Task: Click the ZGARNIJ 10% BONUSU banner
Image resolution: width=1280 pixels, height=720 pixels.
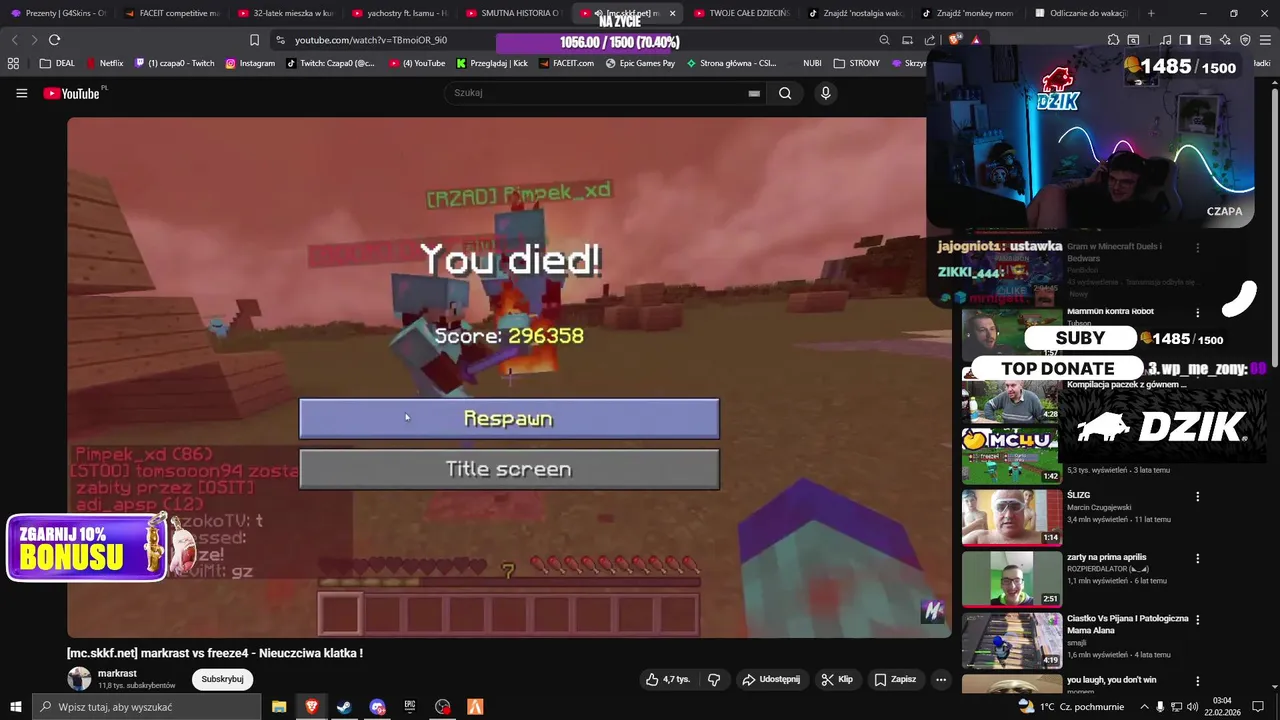Action: tap(88, 548)
